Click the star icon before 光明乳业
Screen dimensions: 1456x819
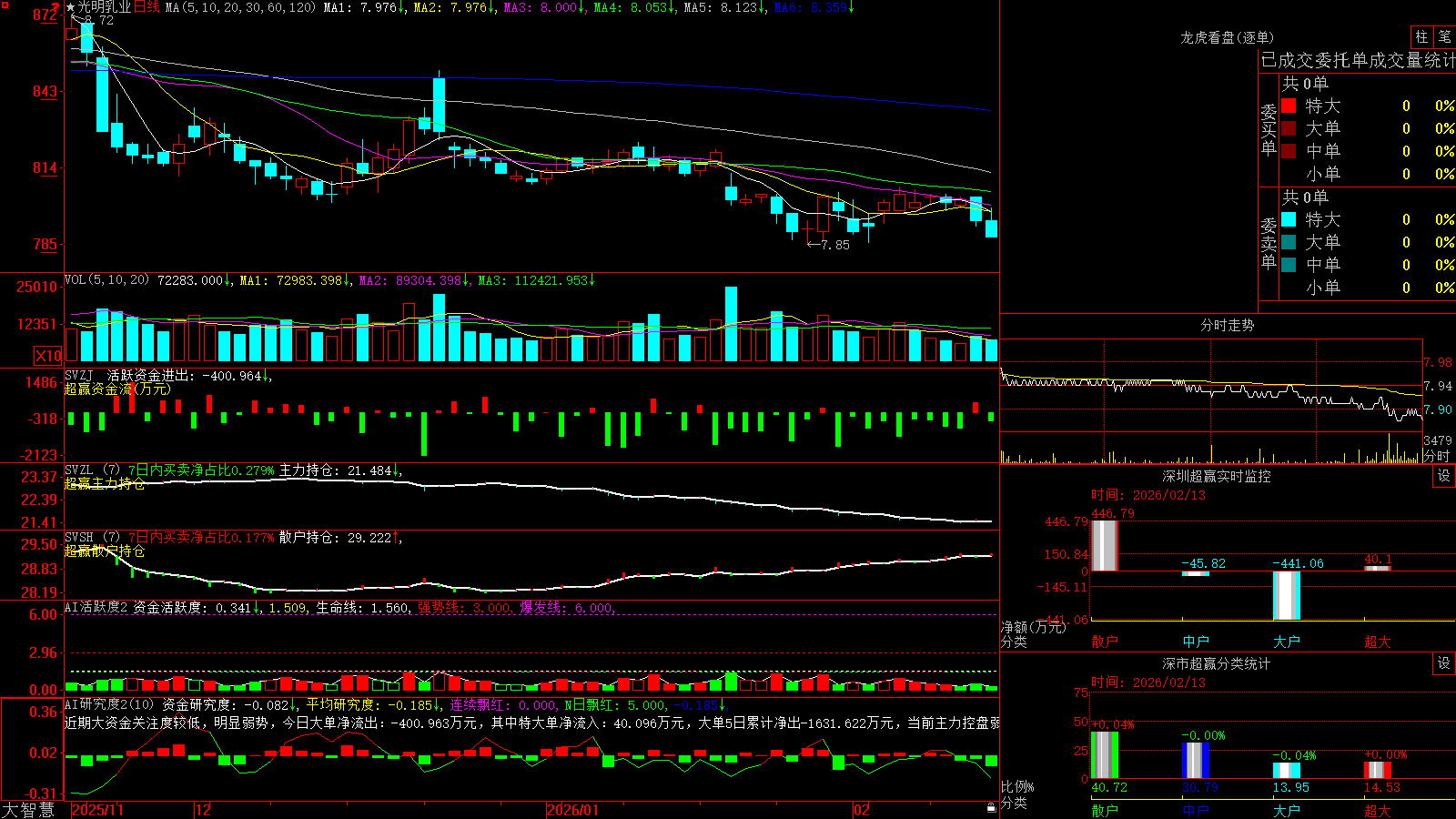pos(70,7)
